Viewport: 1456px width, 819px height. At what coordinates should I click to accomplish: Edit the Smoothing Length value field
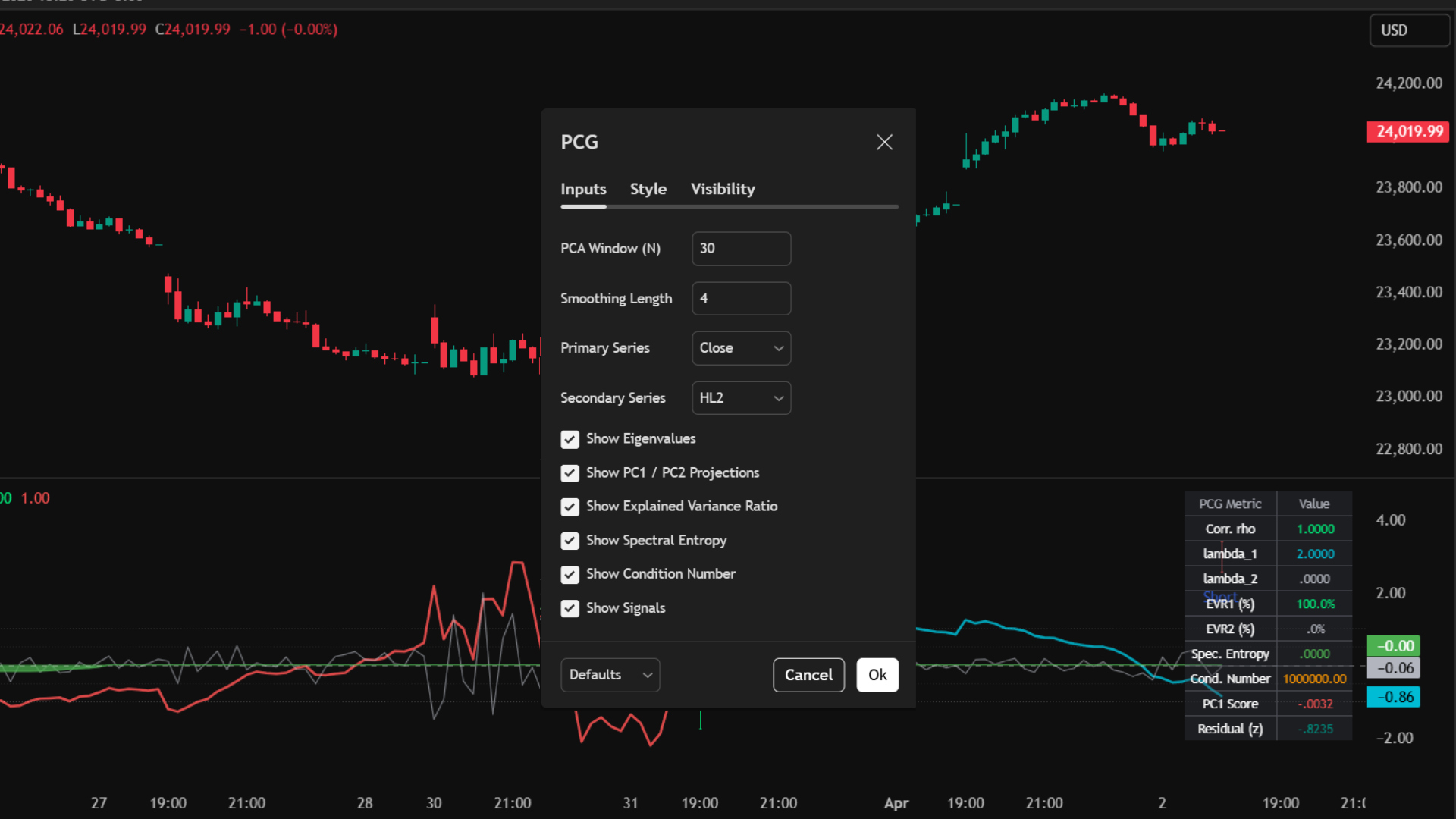[741, 298]
